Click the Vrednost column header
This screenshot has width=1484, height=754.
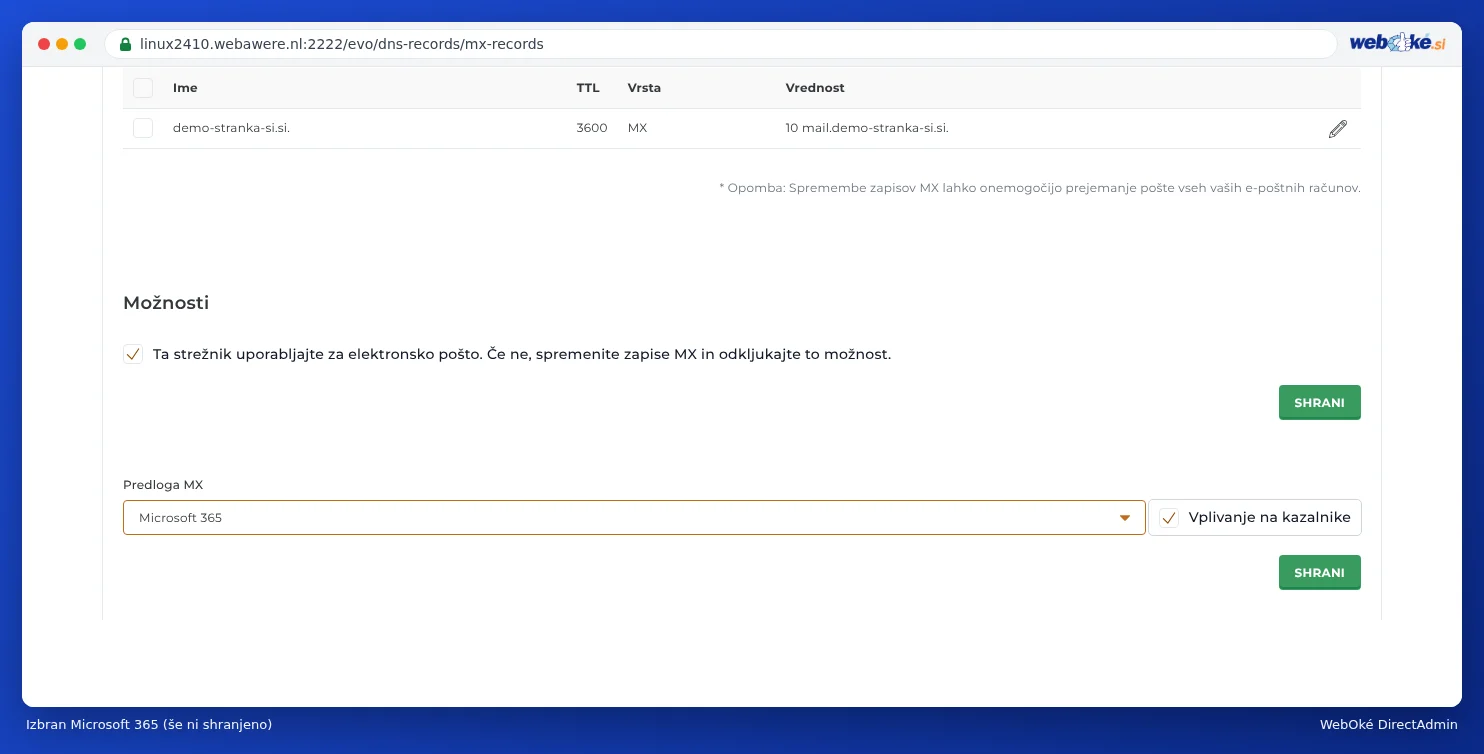click(x=815, y=88)
